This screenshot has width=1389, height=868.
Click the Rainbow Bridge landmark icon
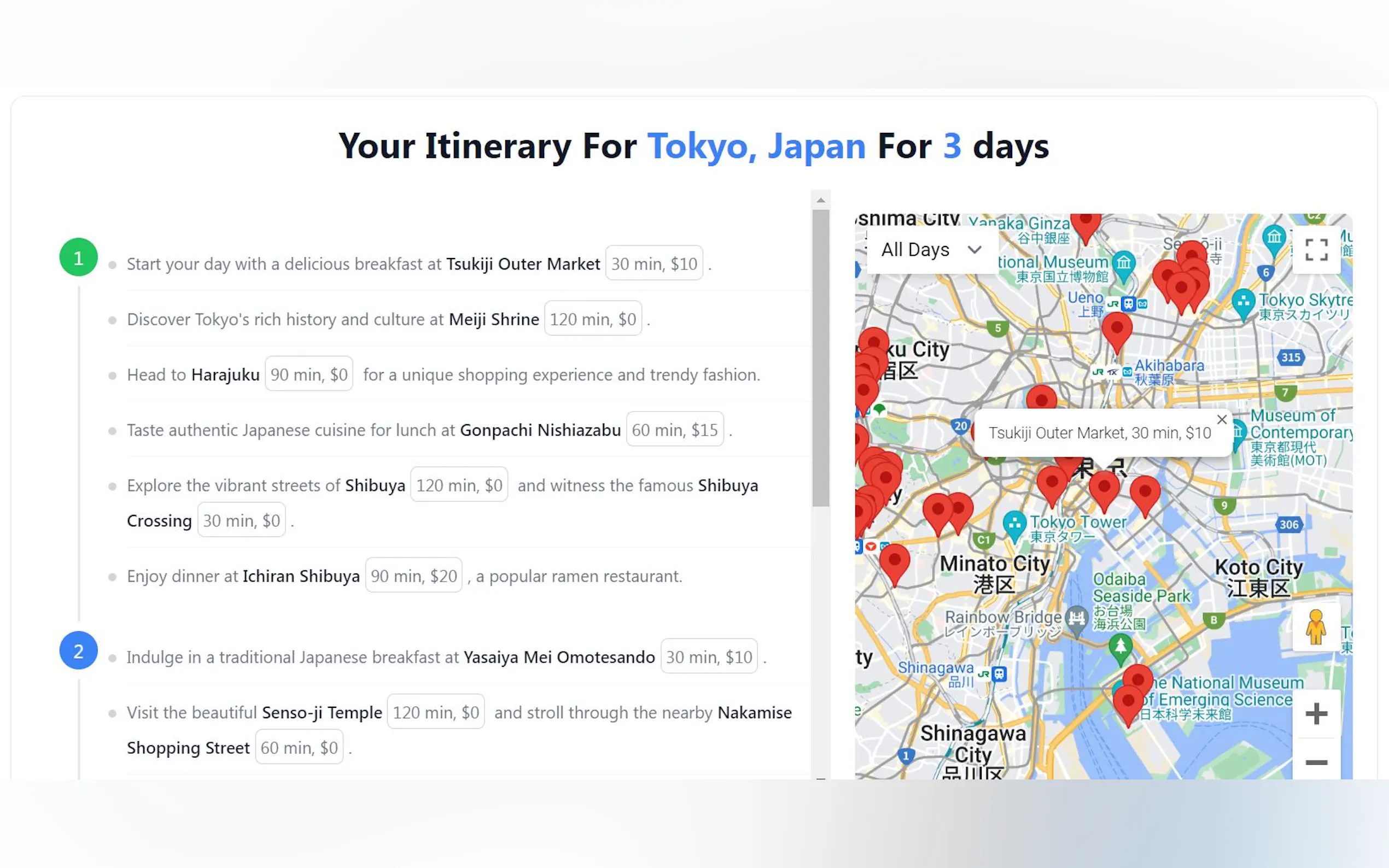coord(1077,619)
